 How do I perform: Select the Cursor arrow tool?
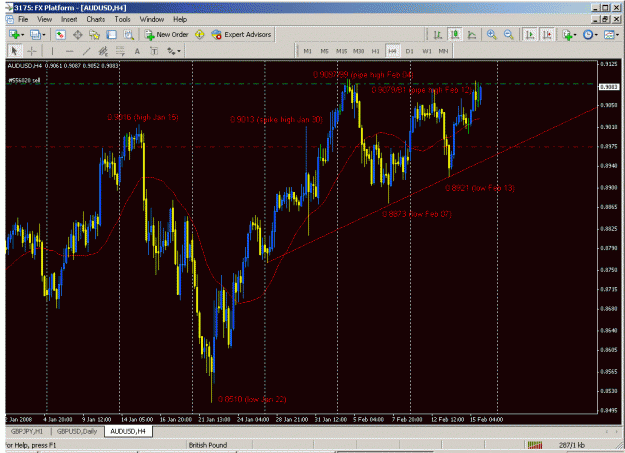[x=15, y=51]
